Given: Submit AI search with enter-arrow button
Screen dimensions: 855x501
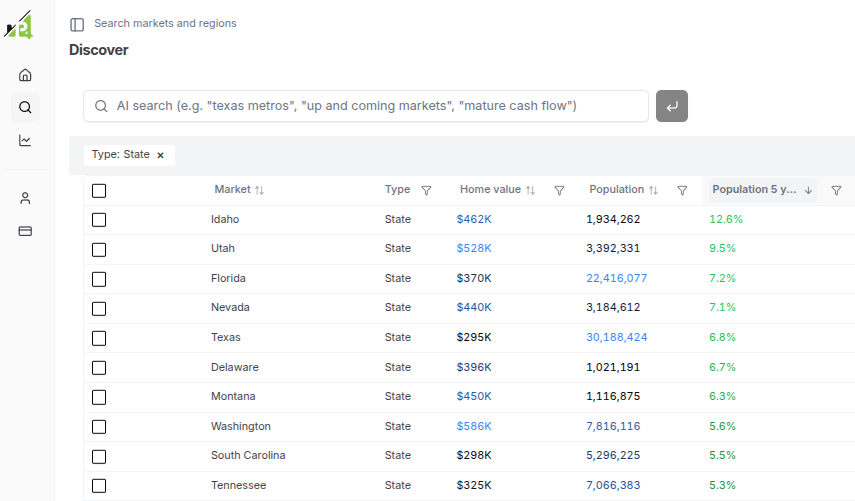Looking at the screenshot, I should pos(672,106).
